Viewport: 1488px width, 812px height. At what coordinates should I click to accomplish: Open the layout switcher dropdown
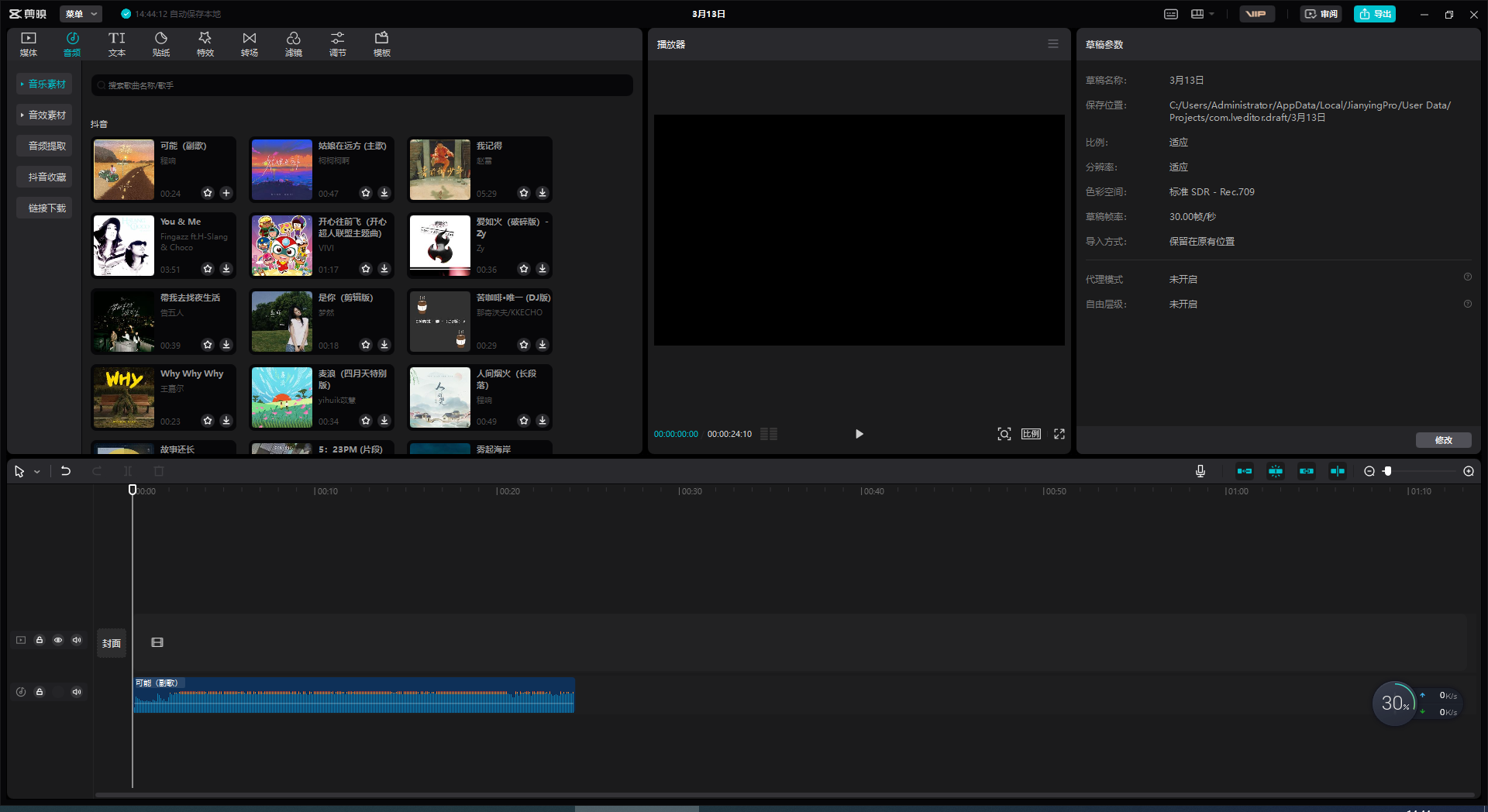coord(1203,14)
